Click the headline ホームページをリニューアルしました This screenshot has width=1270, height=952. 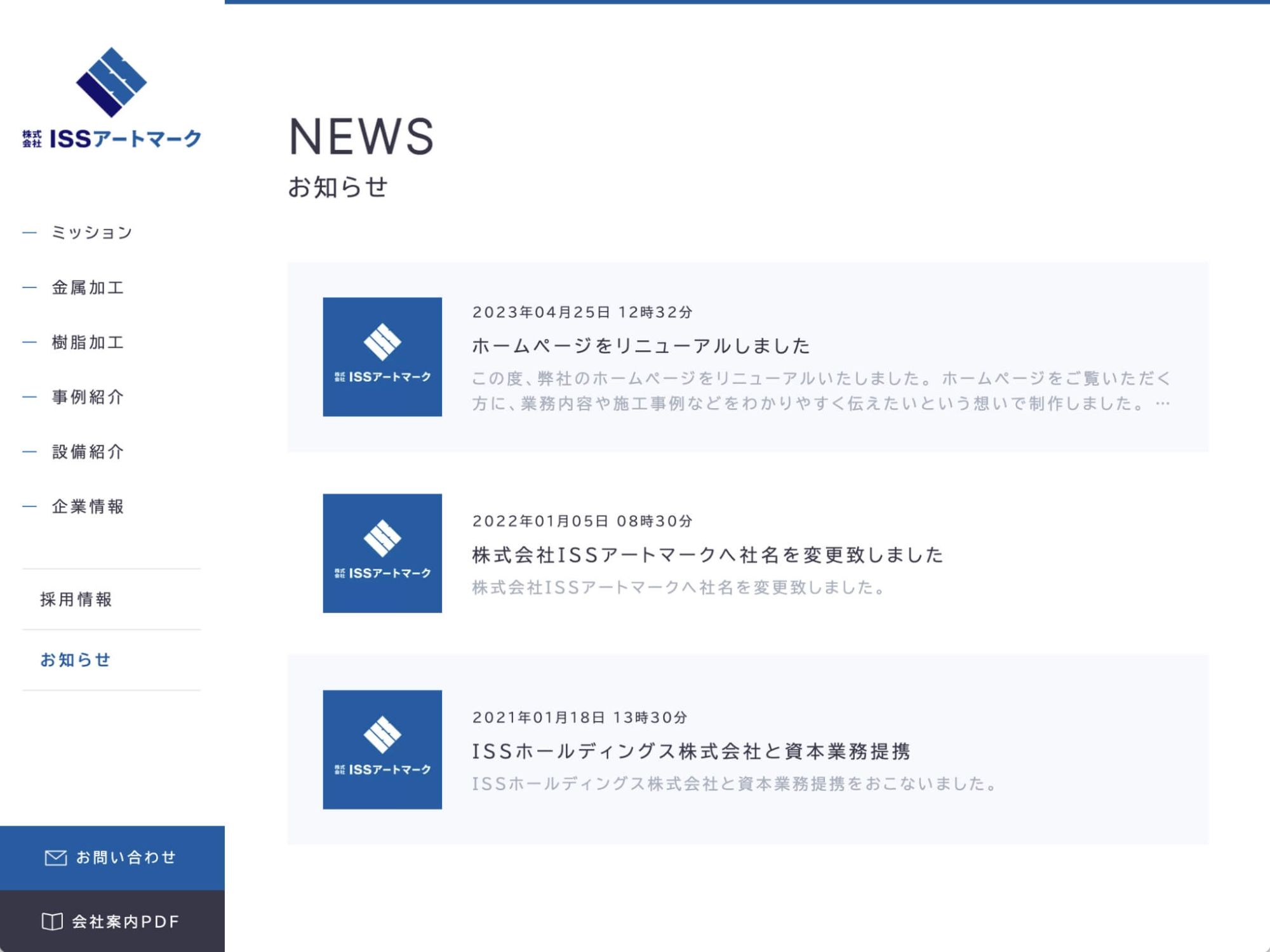(641, 346)
